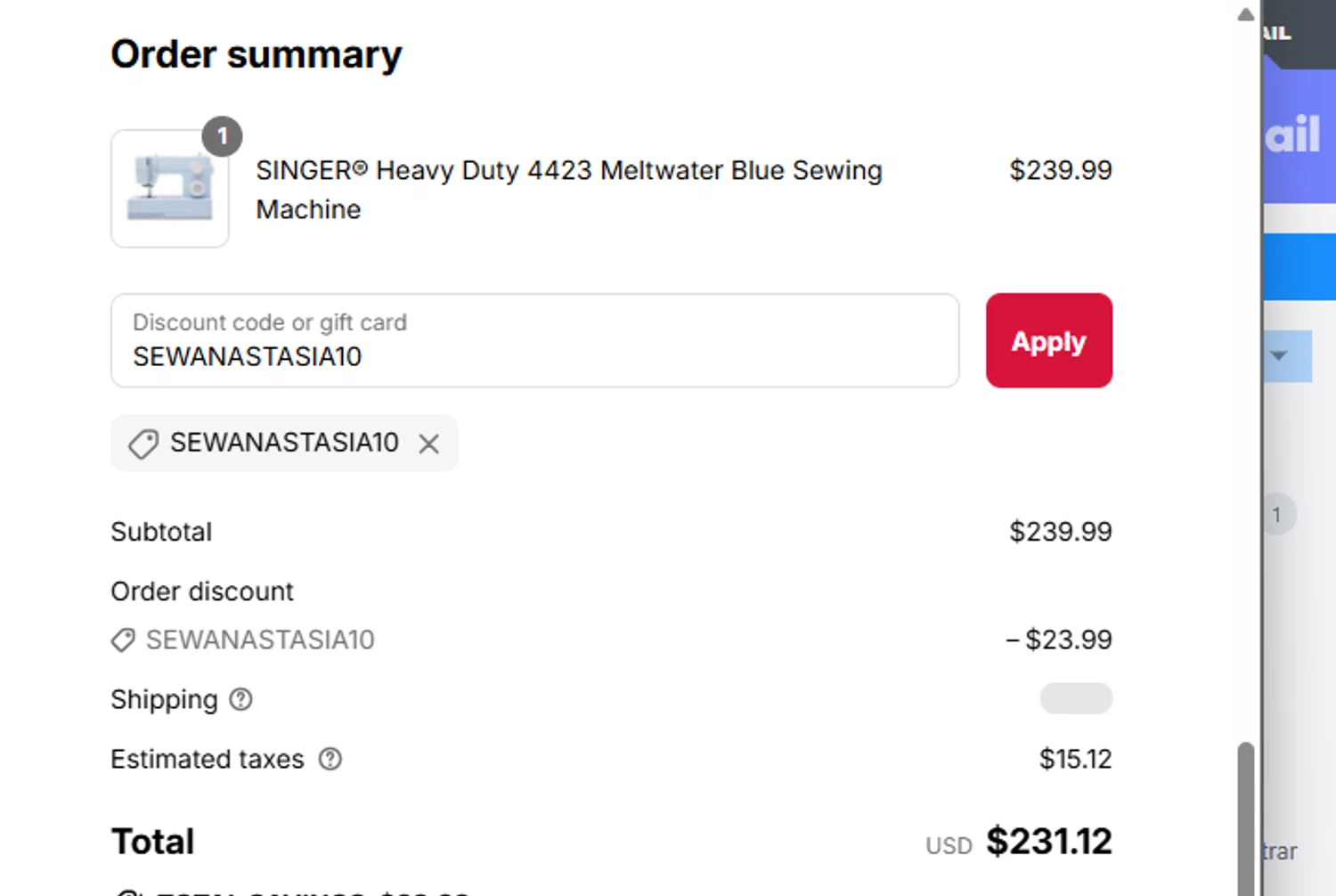Click the blue bar on the right edge

point(1299,266)
